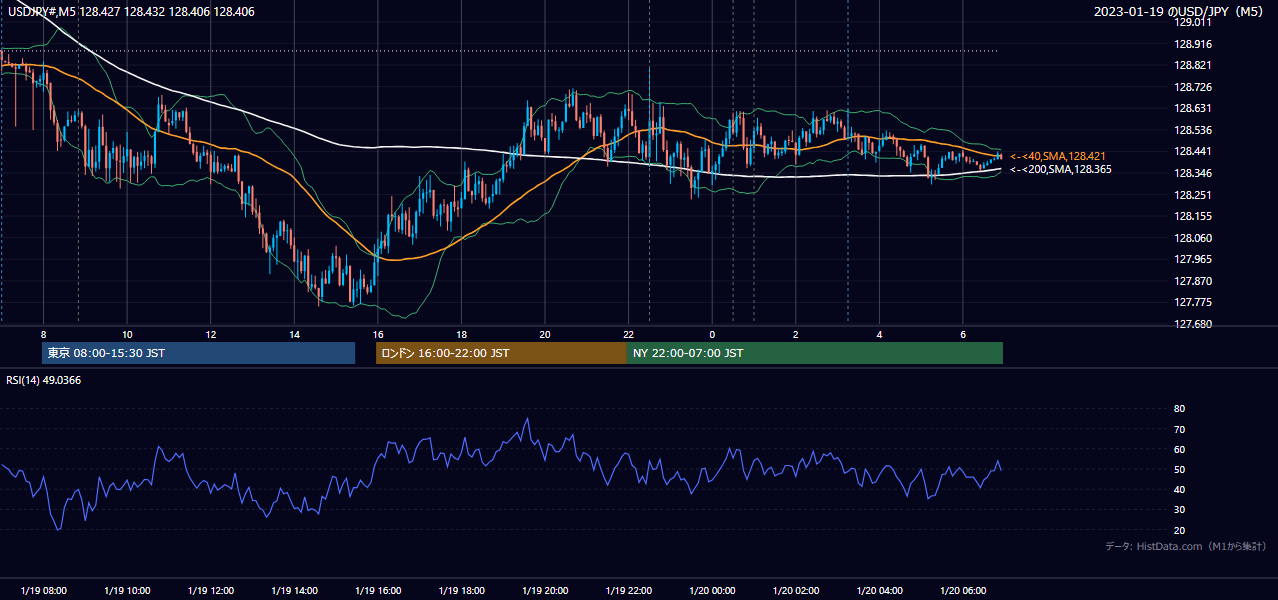Screen dimensions: 1278x600
Task: Click hour label 14 under the price chart
Action: click(x=294, y=334)
